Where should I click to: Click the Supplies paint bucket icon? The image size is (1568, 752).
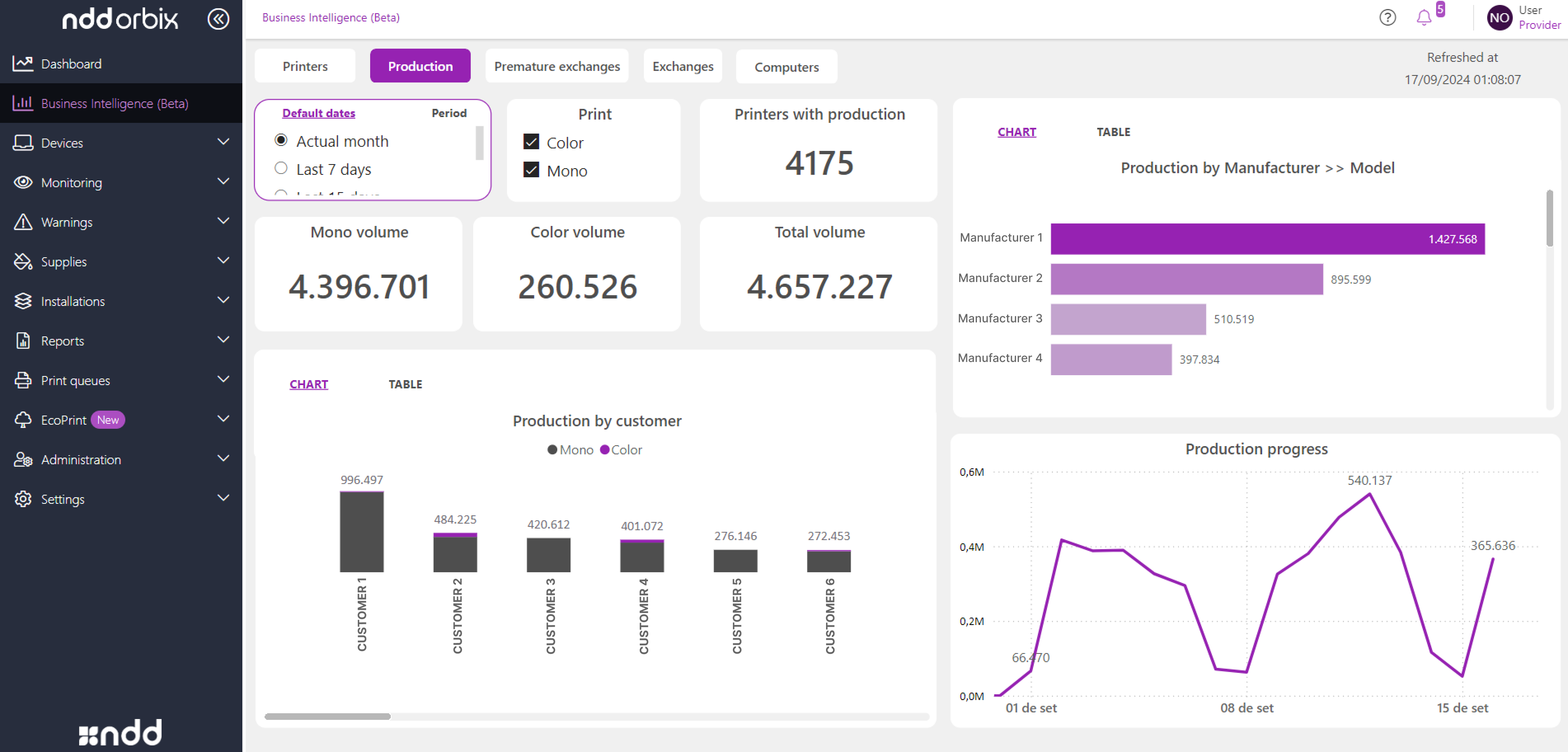[23, 261]
